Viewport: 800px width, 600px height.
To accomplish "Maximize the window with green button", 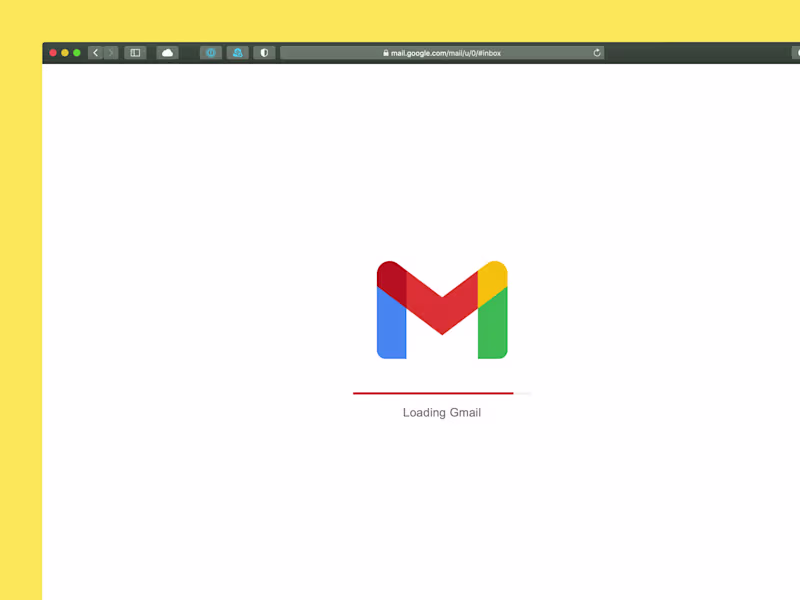I will (77, 53).
